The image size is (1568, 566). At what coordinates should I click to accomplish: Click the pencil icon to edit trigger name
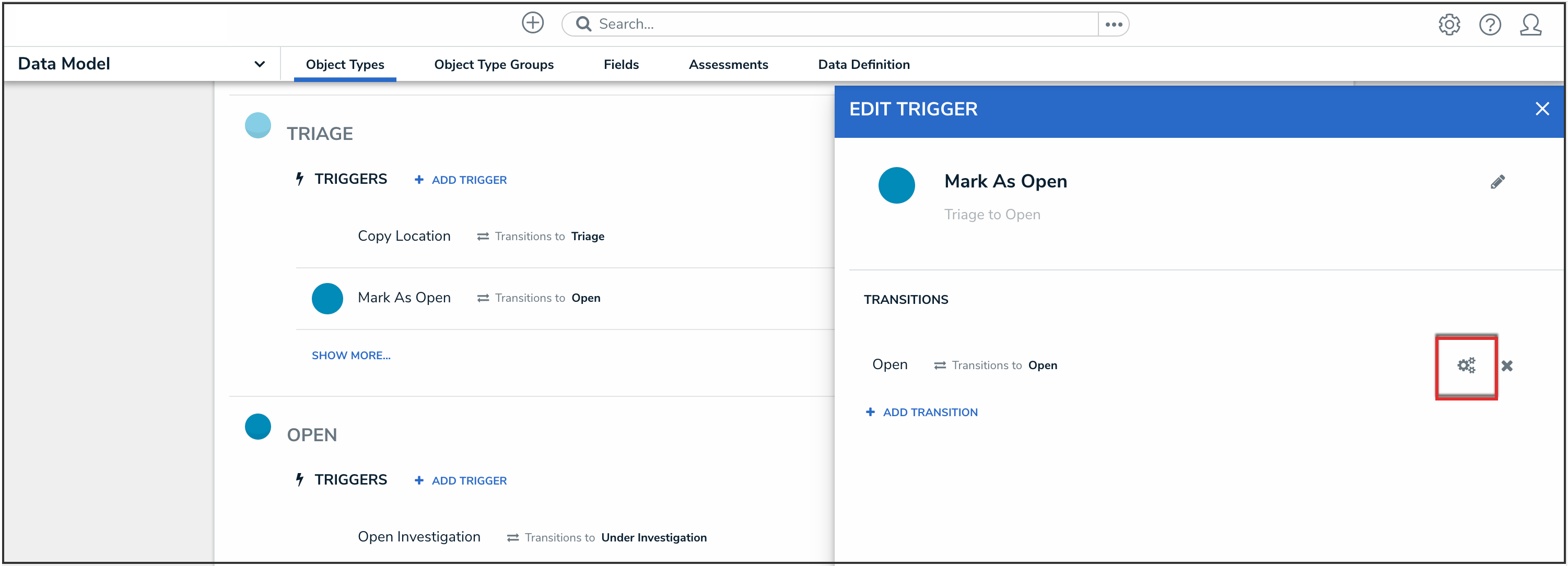pos(1497,182)
